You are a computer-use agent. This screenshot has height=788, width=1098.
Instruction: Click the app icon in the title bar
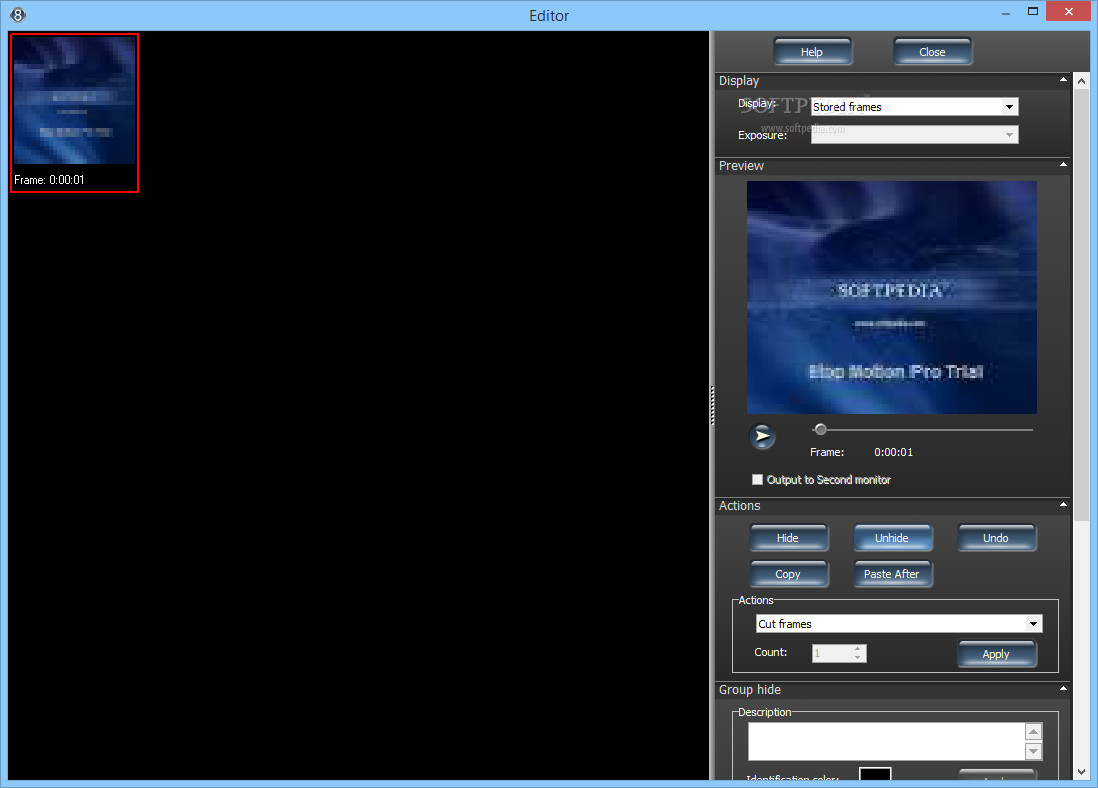pyautogui.click(x=18, y=15)
